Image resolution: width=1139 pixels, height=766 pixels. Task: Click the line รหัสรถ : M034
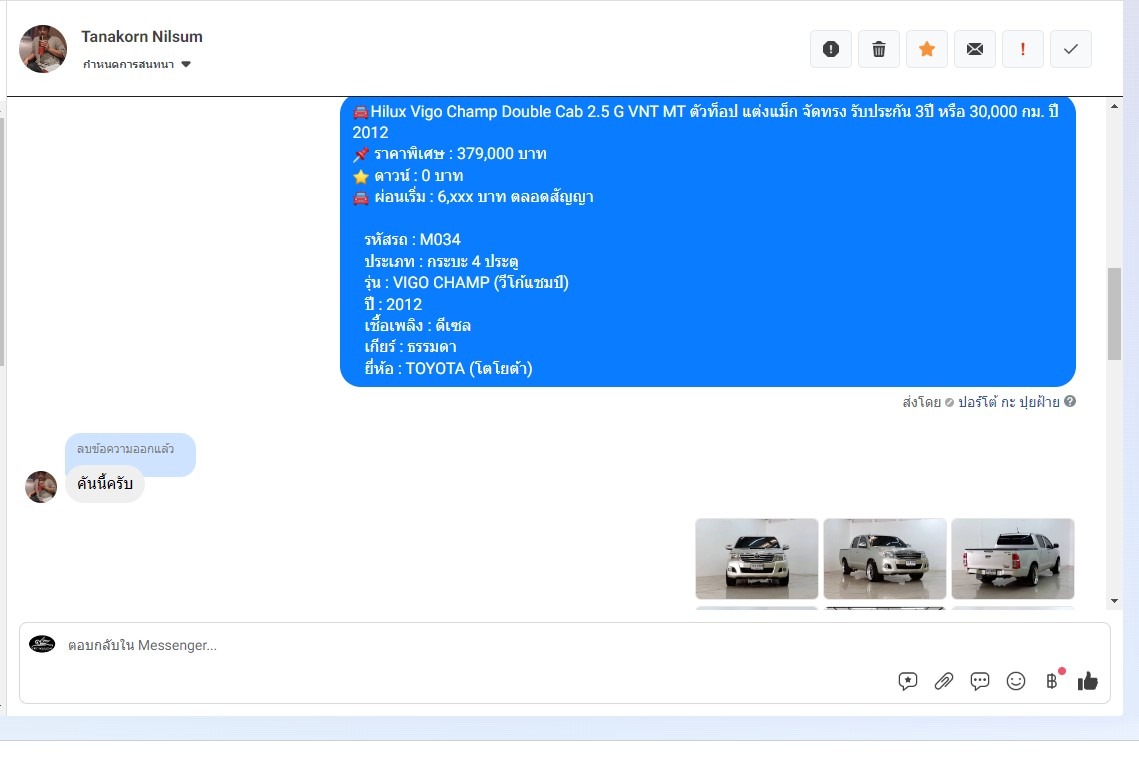click(x=413, y=240)
